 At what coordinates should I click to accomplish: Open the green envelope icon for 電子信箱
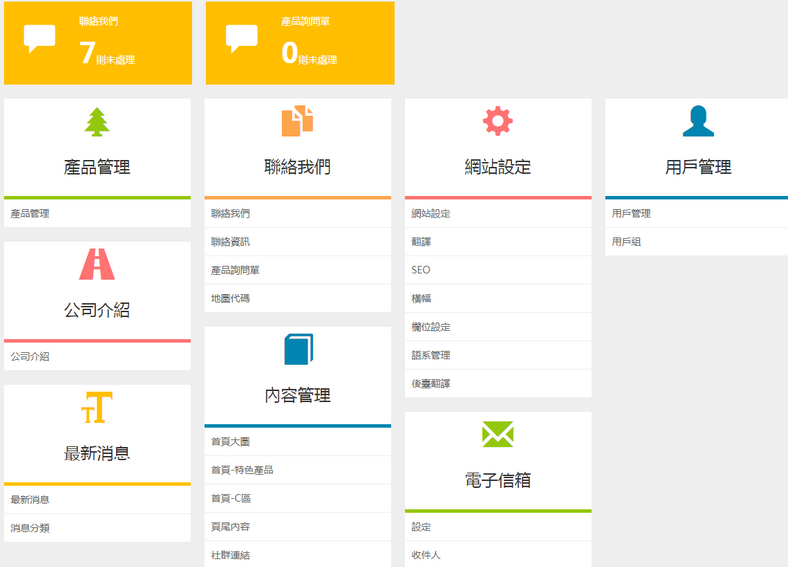(497, 434)
